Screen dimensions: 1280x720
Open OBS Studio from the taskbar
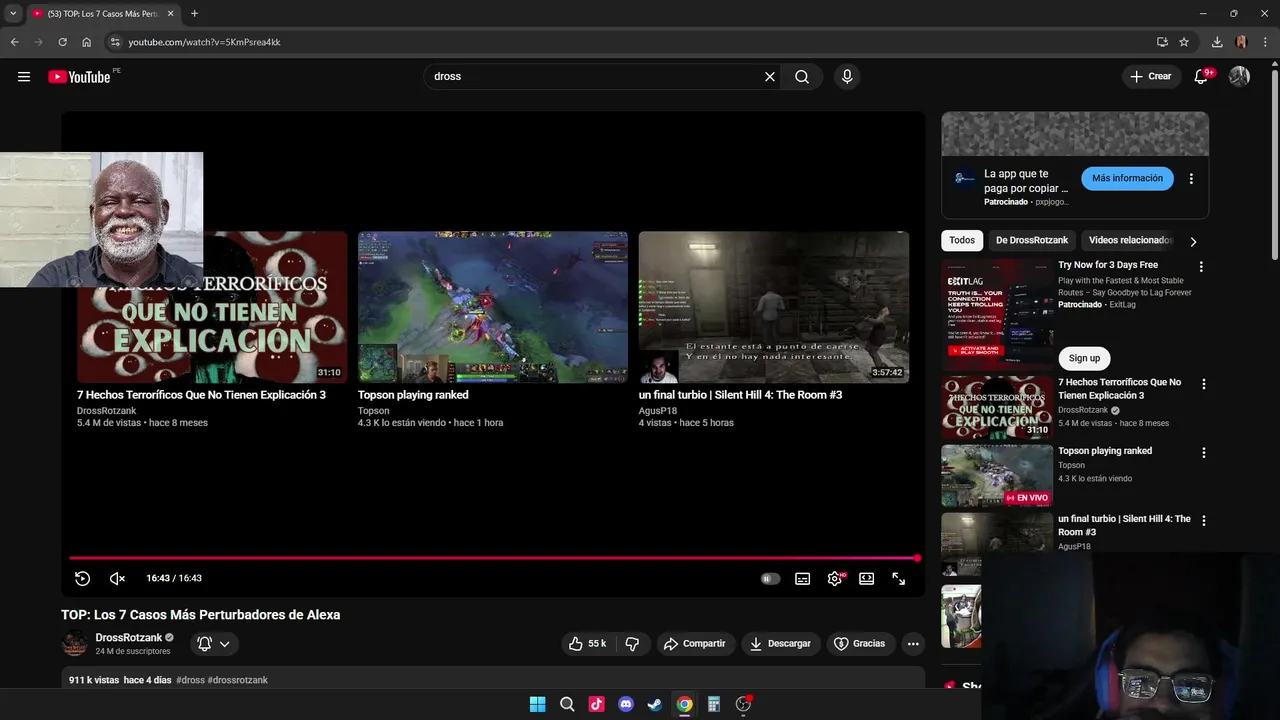coord(743,704)
